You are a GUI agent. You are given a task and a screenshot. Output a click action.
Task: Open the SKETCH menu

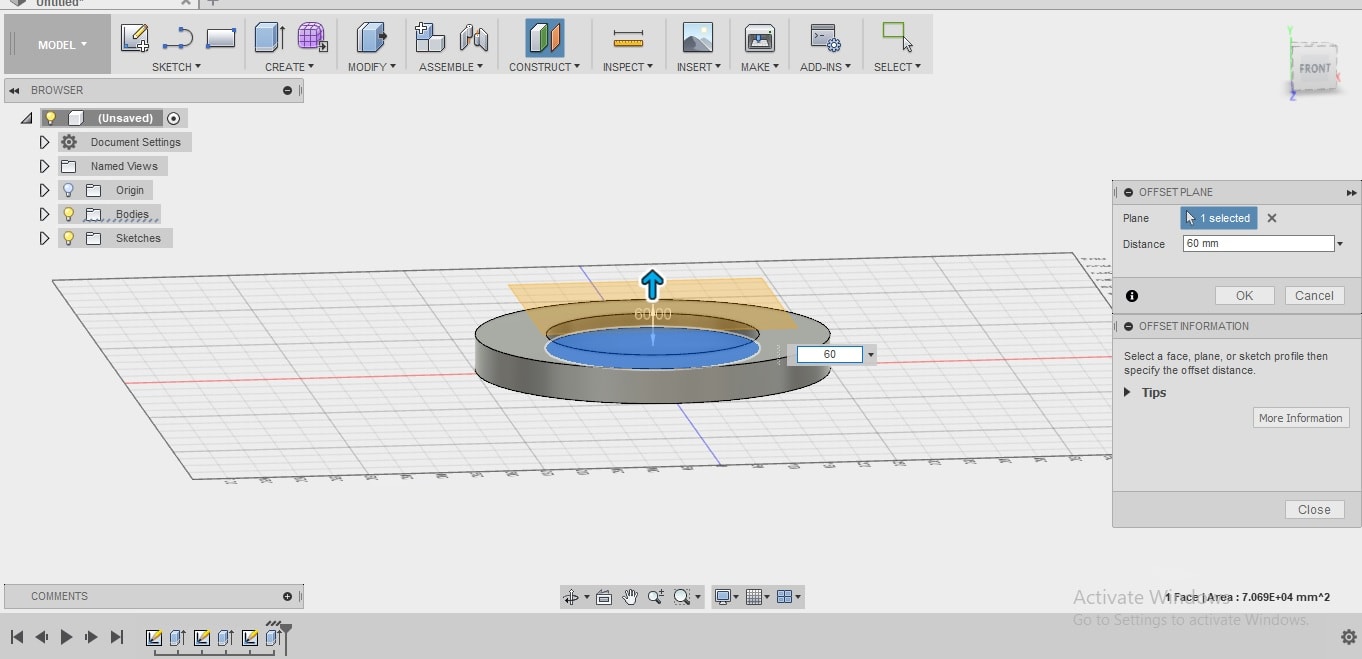coord(176,67)
